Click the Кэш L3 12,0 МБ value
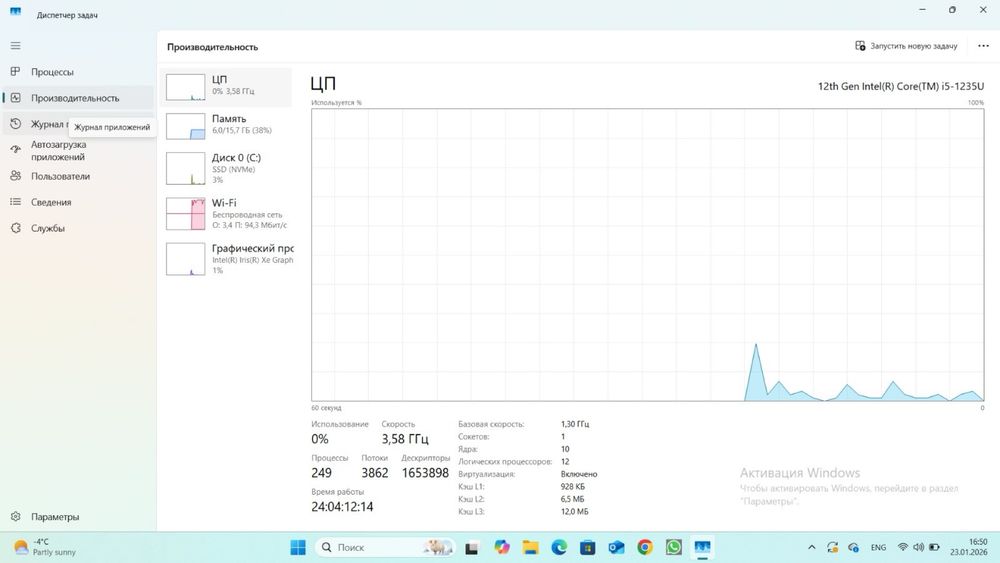 tap(574, 511)
